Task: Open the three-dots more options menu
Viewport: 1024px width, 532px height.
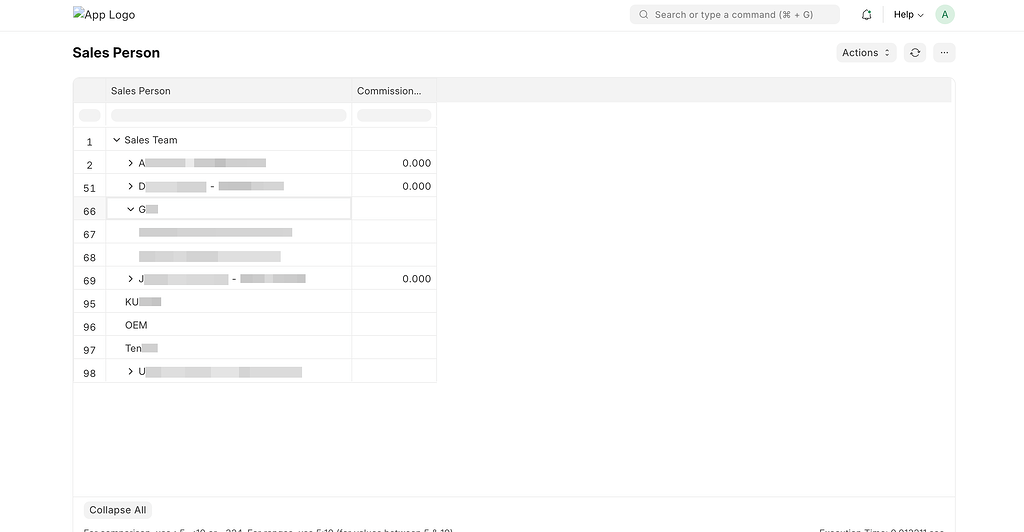Action: coord(944,53)
